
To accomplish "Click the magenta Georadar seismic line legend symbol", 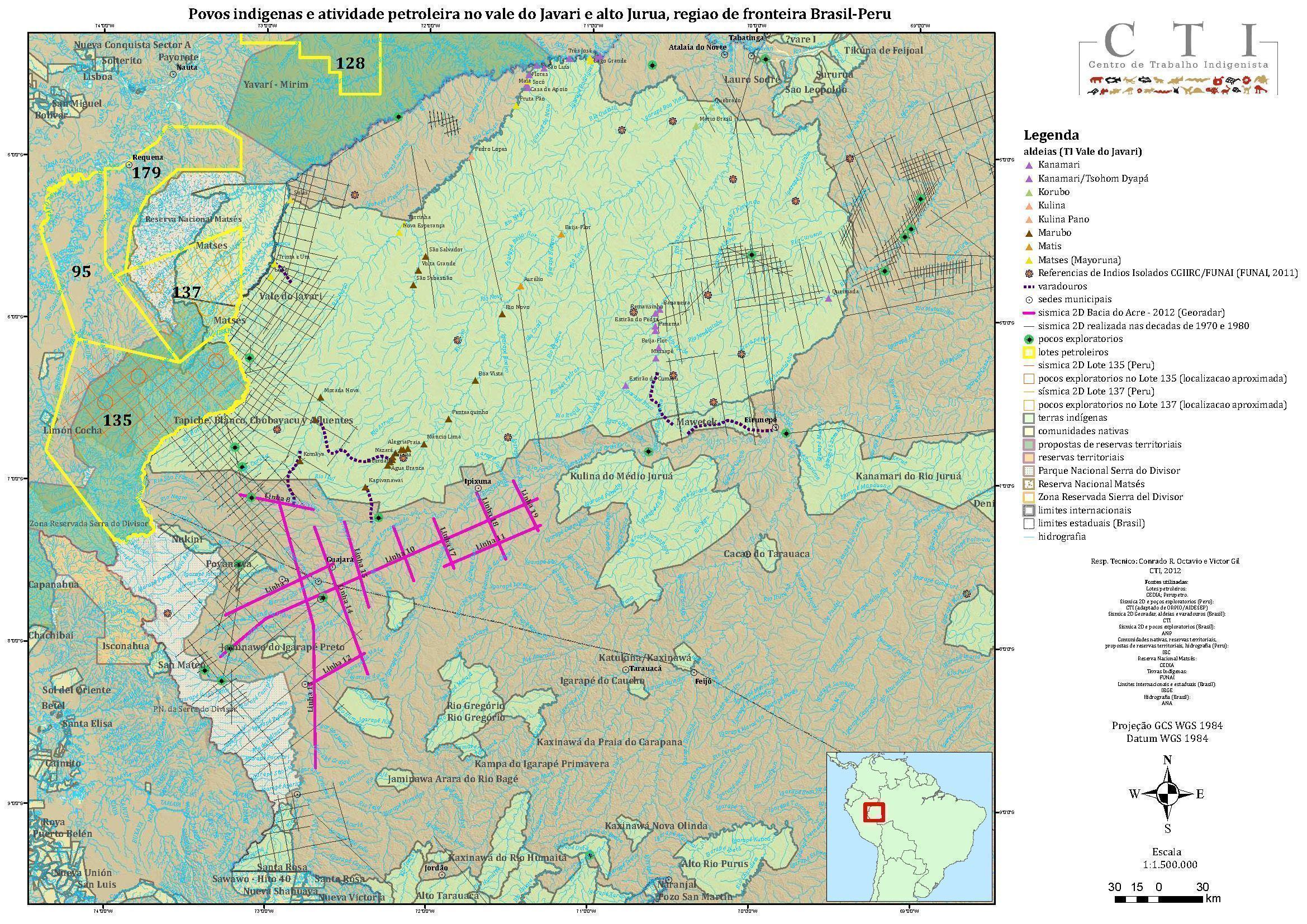I will click(x=1028, y=313).
